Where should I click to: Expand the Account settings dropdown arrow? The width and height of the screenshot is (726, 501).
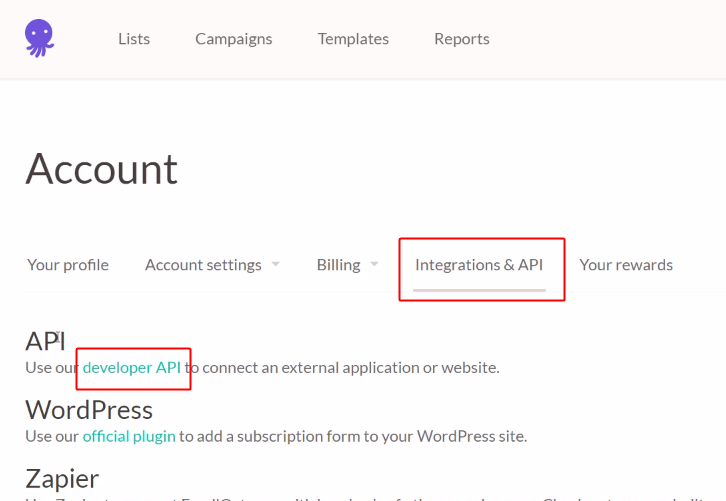coord(275,264)
